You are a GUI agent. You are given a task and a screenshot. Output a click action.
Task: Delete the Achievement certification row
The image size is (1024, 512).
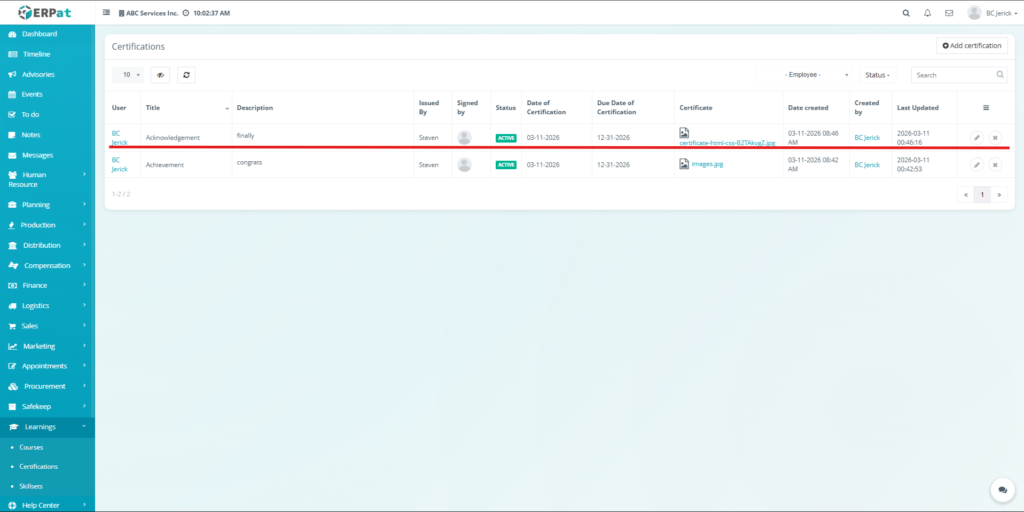click(995, 164)
